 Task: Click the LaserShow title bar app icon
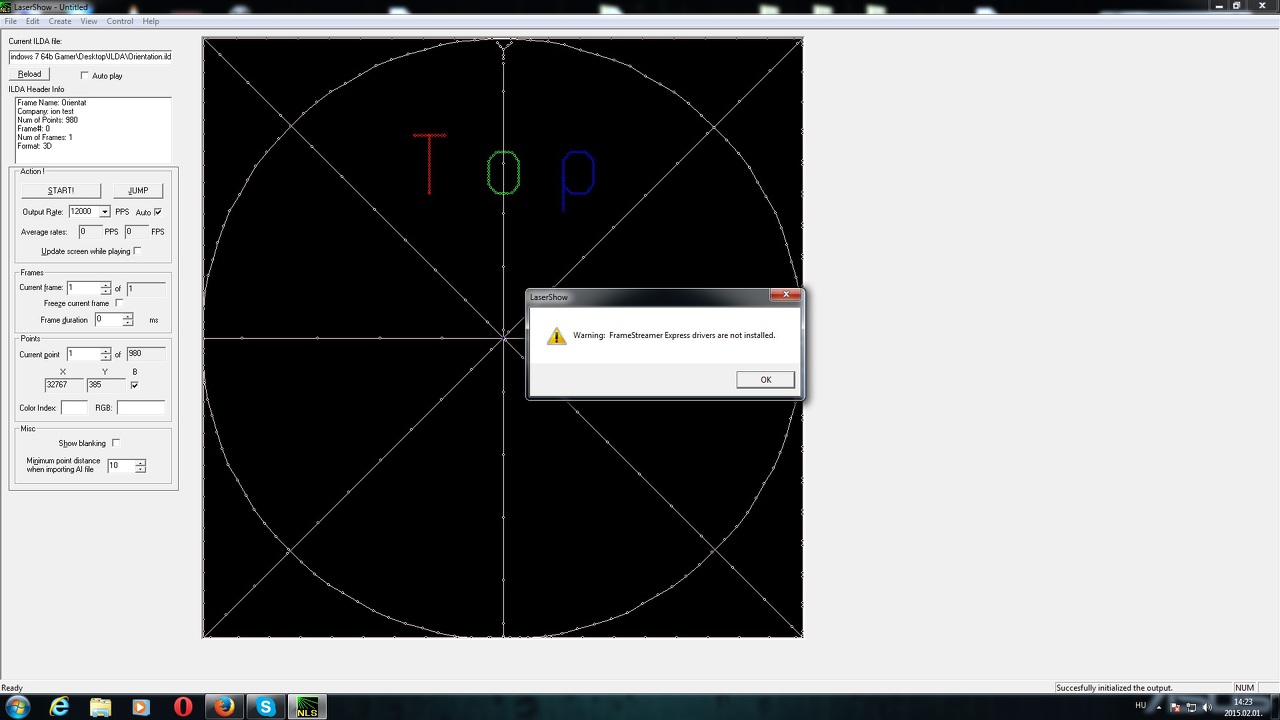[6, 7]
